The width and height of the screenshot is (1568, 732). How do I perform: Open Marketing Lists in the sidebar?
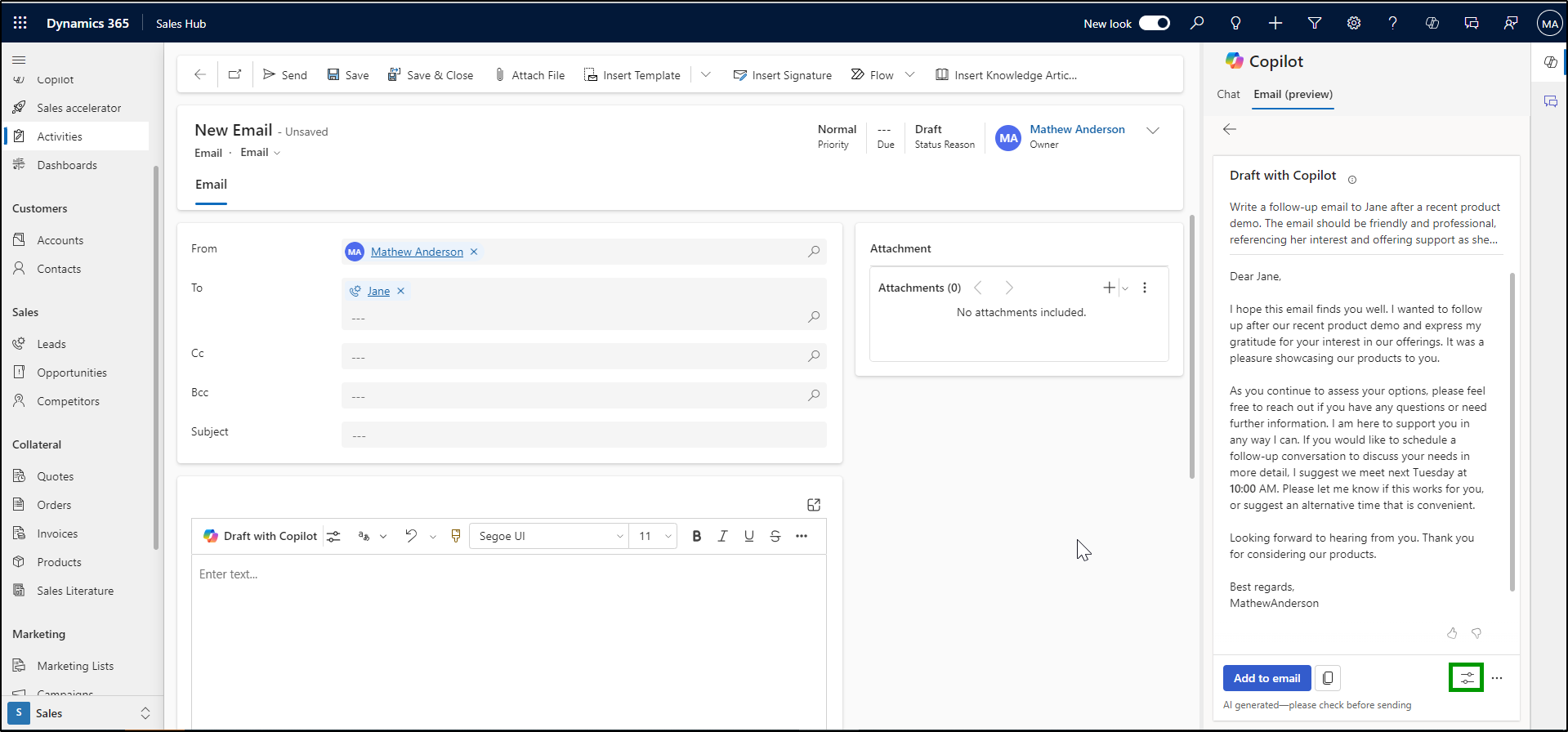[x=74, y=666]
